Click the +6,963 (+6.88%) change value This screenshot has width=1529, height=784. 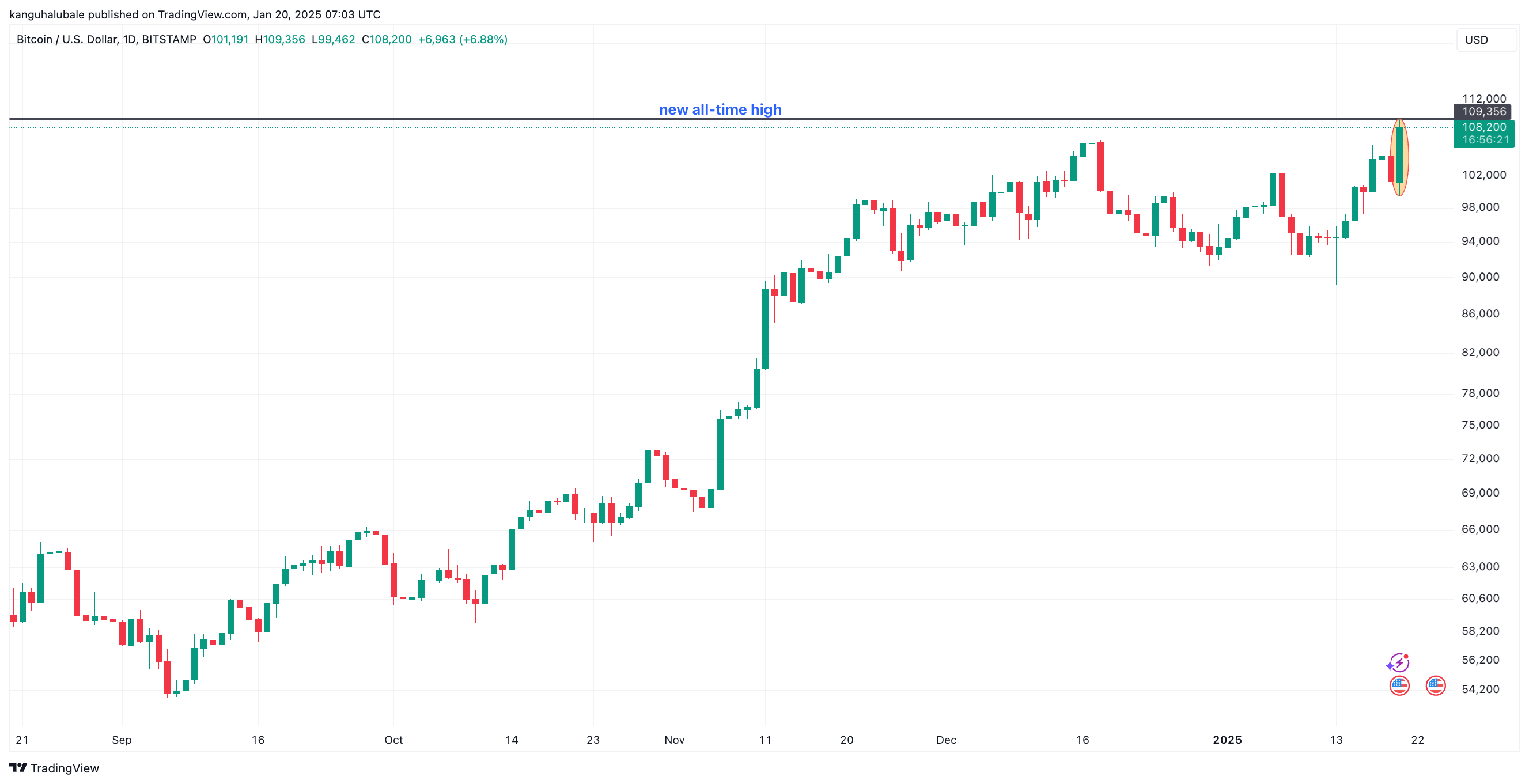pos(463,39)
